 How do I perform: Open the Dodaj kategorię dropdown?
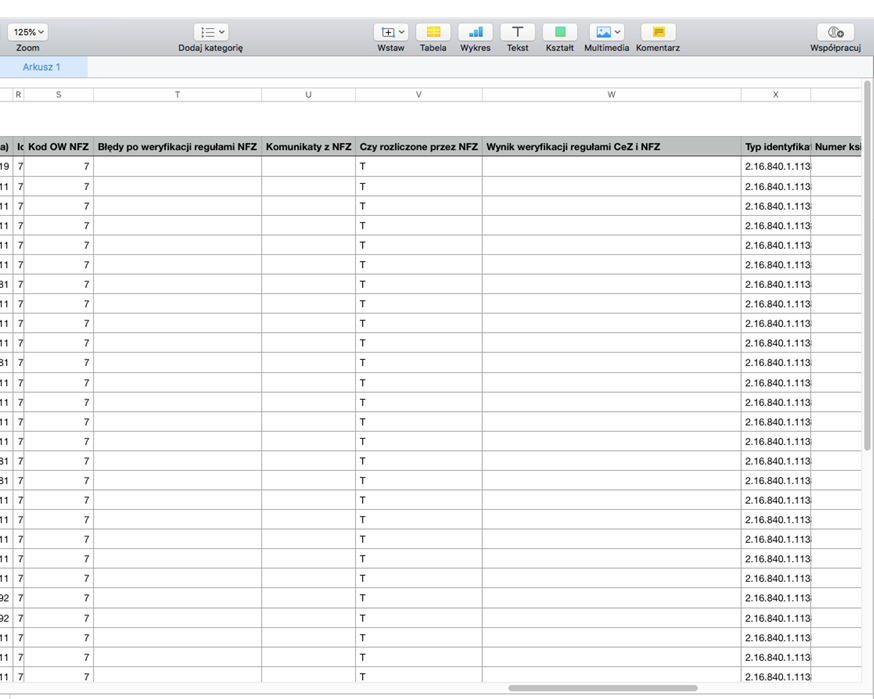pyautogui.click(x=211, y=32)
